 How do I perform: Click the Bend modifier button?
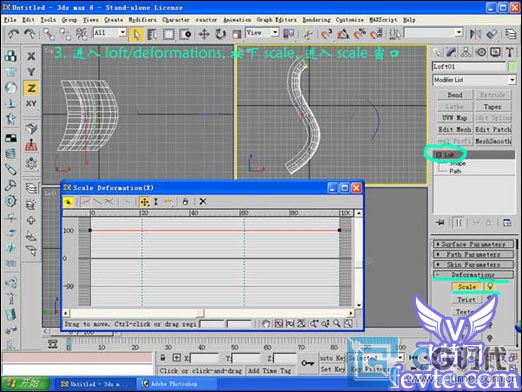point(455,95)
